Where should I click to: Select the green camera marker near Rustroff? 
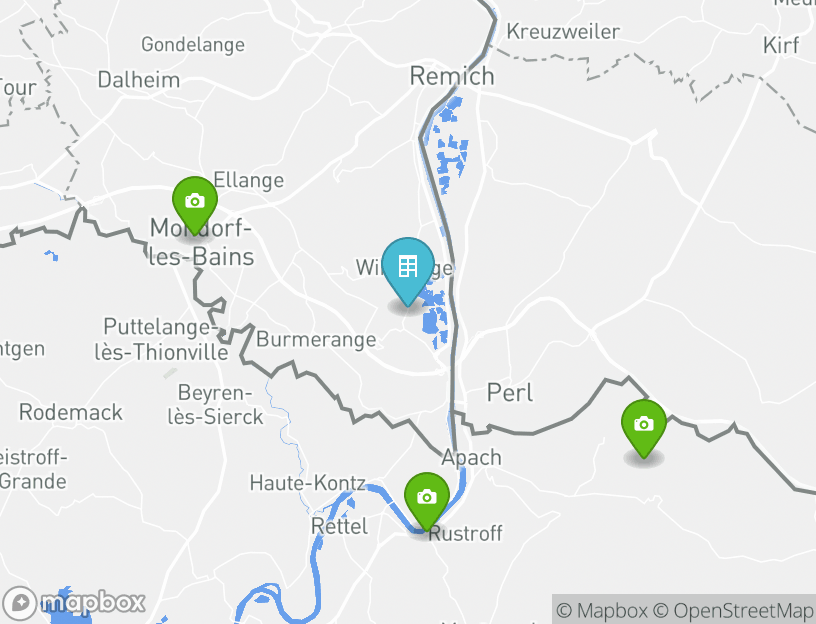[x=427, y=501]
